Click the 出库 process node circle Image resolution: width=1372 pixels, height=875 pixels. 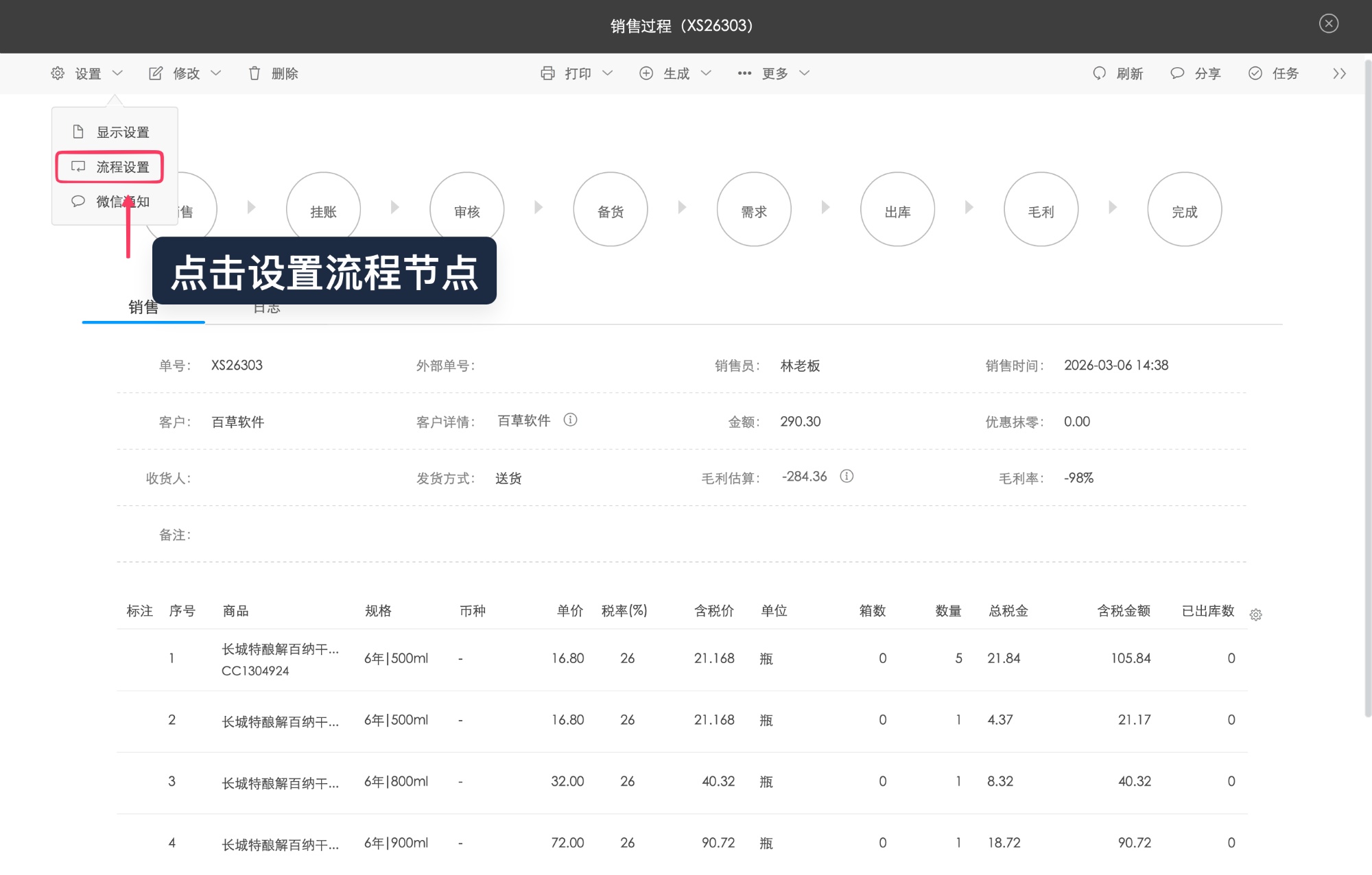(x=897, y=209)
